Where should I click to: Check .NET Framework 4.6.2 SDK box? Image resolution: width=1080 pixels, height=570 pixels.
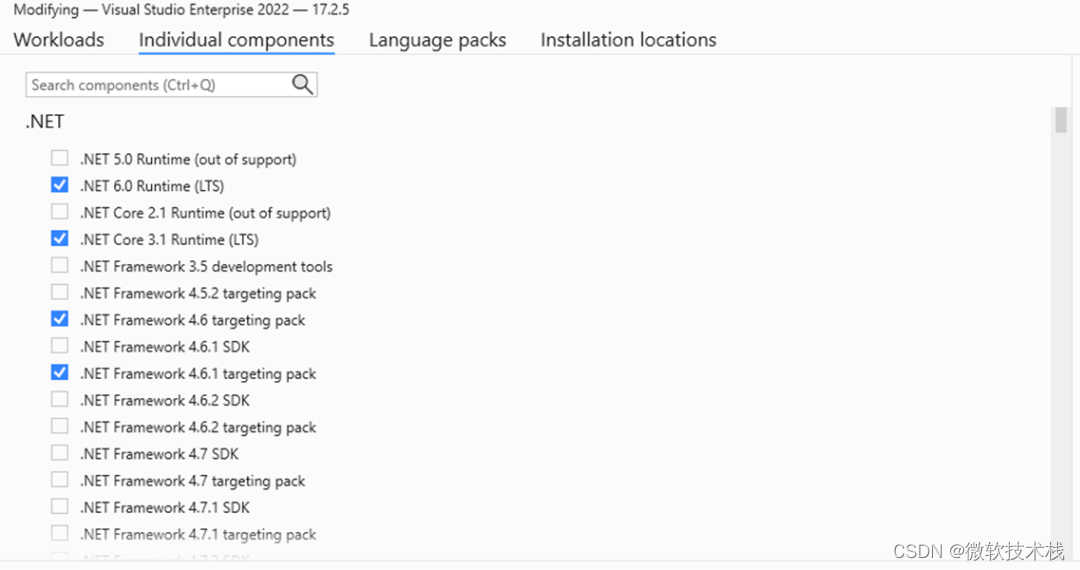pyautogui.click(x=60, y=400)
